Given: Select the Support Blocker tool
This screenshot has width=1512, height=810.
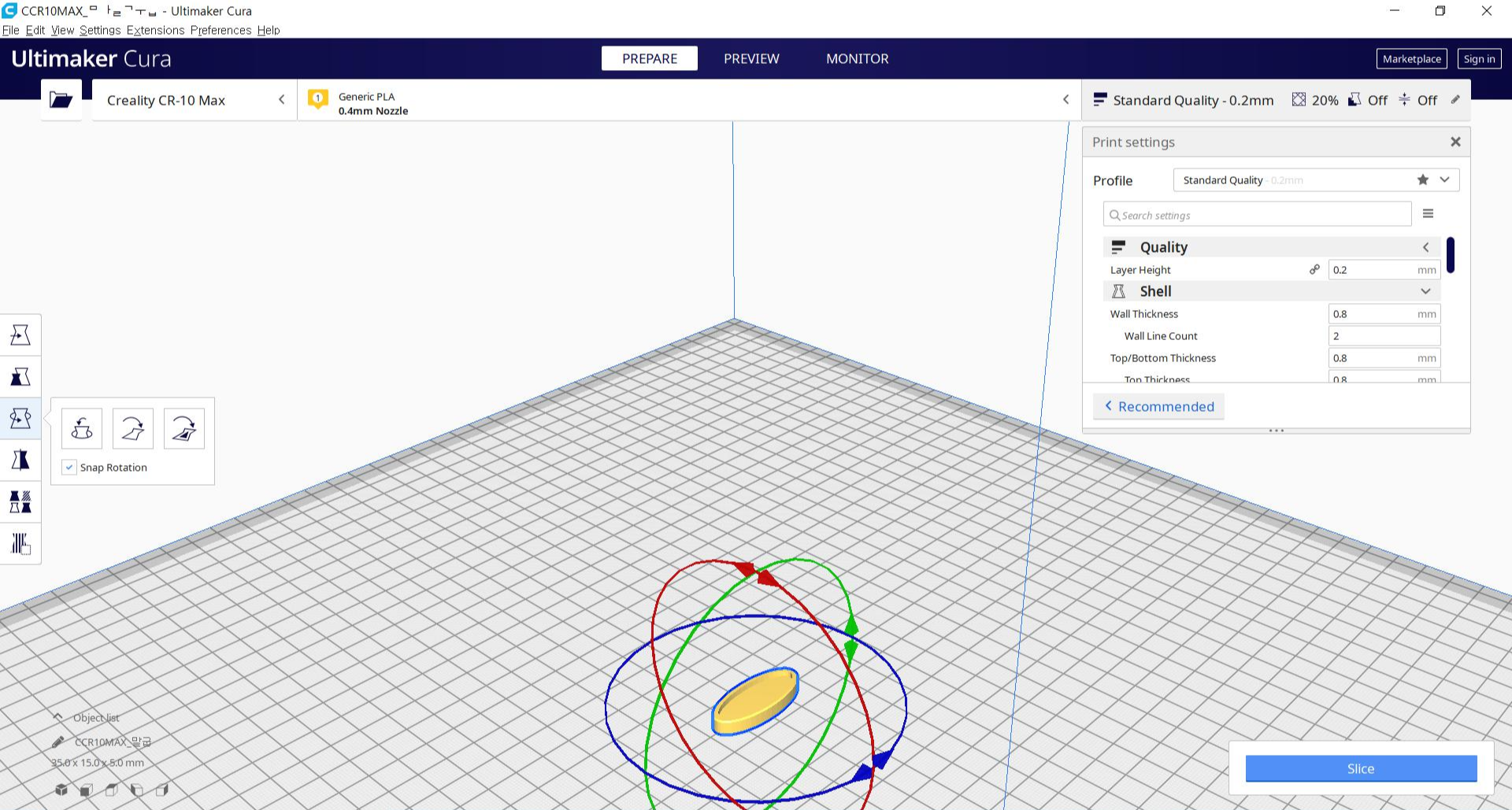Looking at the screenshot, I should coord(20,543).
